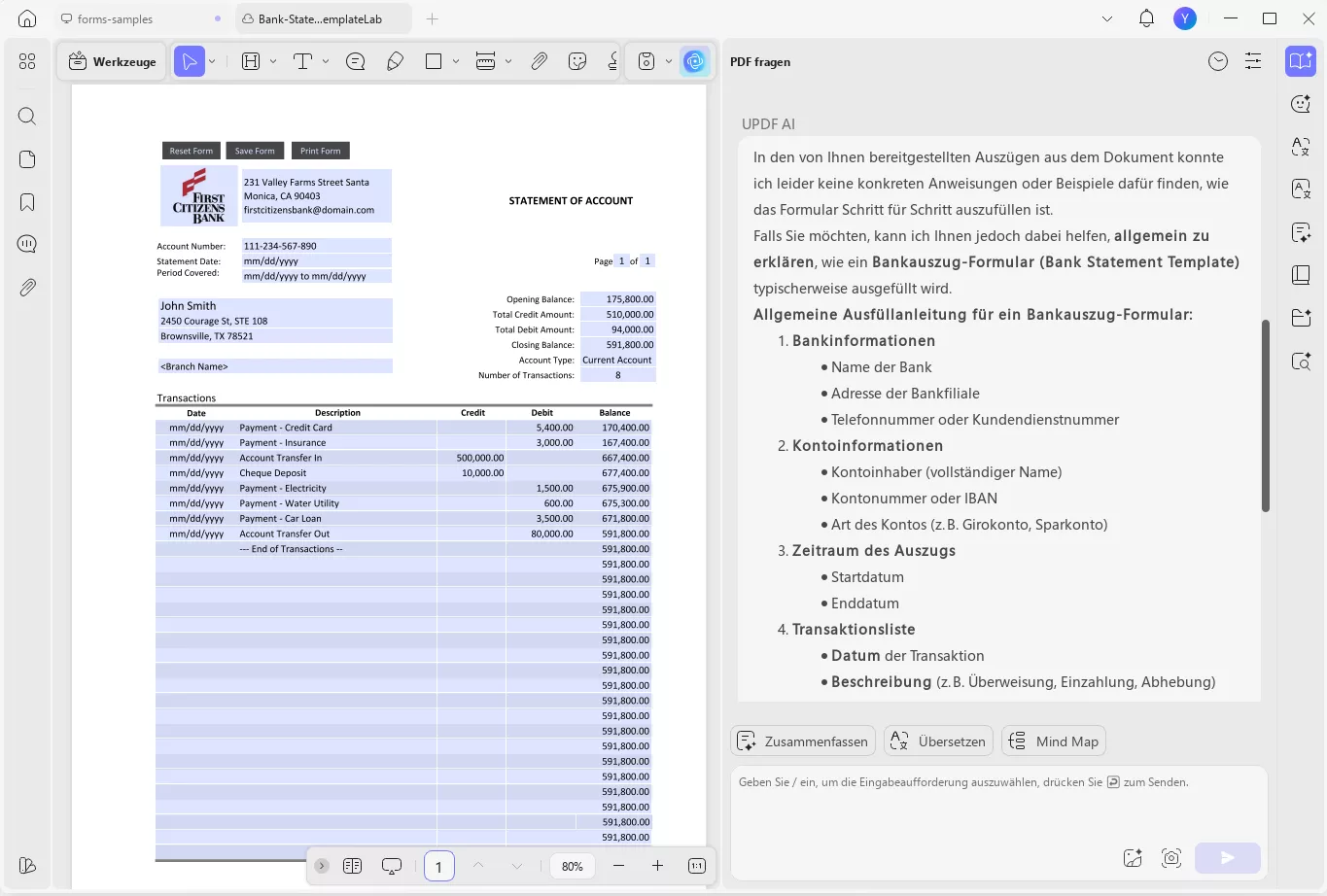Expand the bottom toolbar collapse arrow
Viewport: 1327px width, 896px height.
click(x=322, y=866)
